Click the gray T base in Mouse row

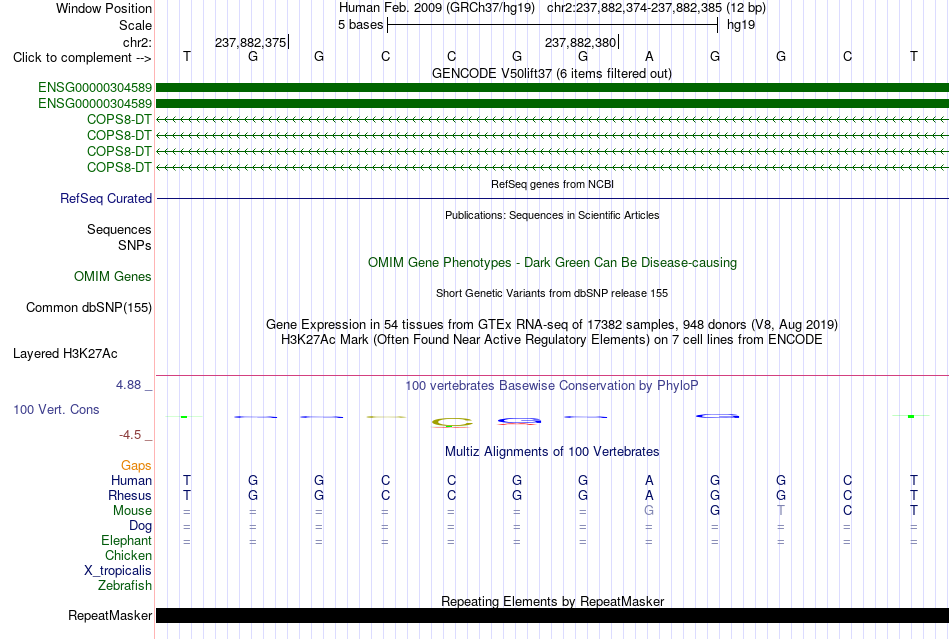point(781,511)
